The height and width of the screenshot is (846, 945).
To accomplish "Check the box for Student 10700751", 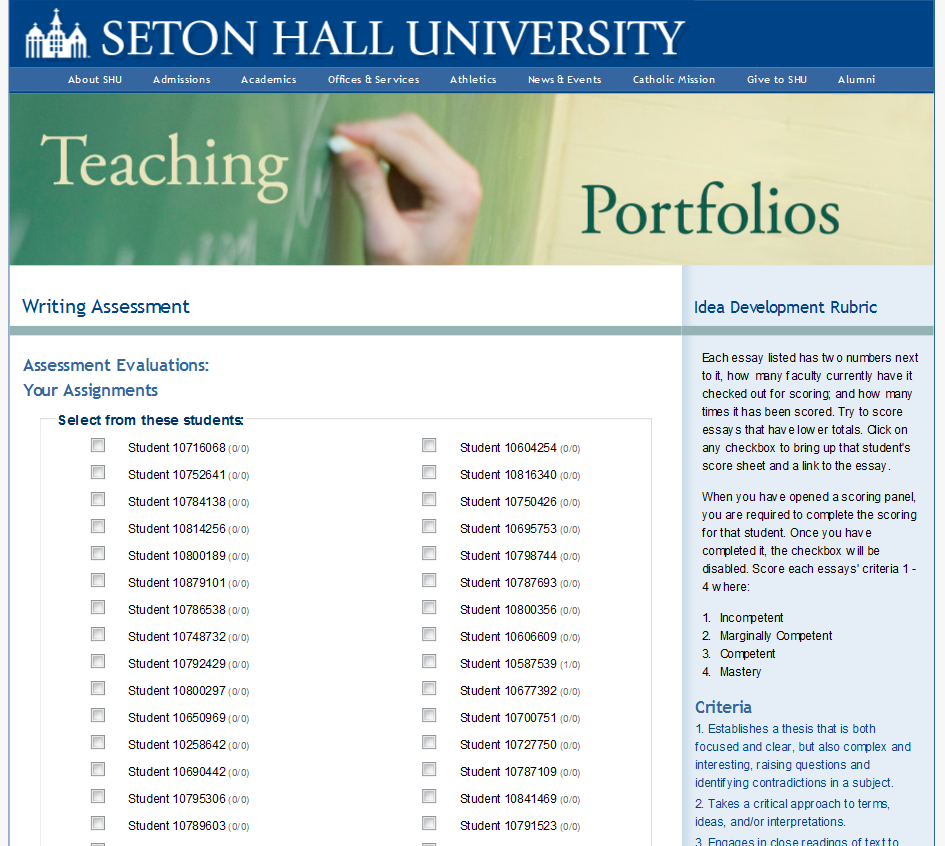I will (x=429, y=715).
